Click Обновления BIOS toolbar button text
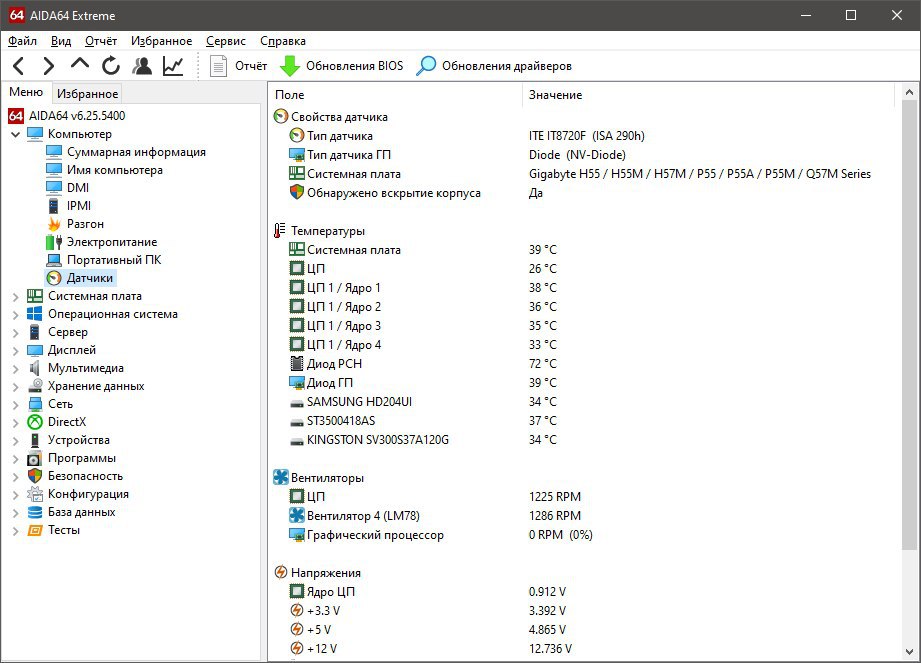Image resolution: width=921 pixels, height=663 pixels. coord(355,66)
